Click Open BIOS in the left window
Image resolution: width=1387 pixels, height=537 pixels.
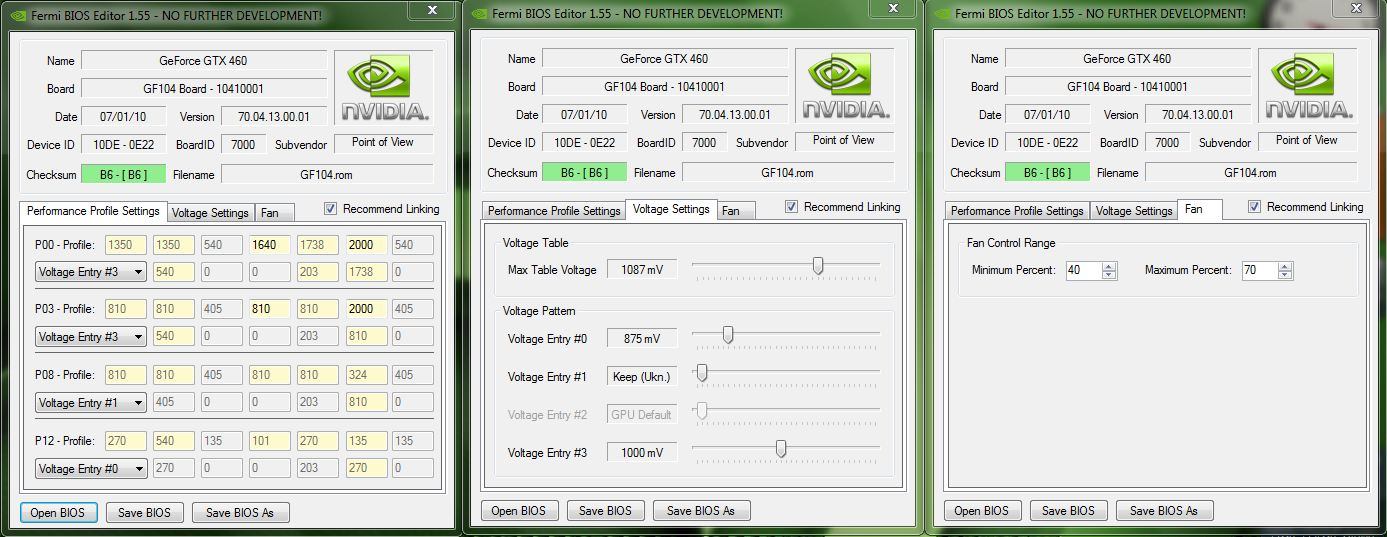(x=59, y=513)
